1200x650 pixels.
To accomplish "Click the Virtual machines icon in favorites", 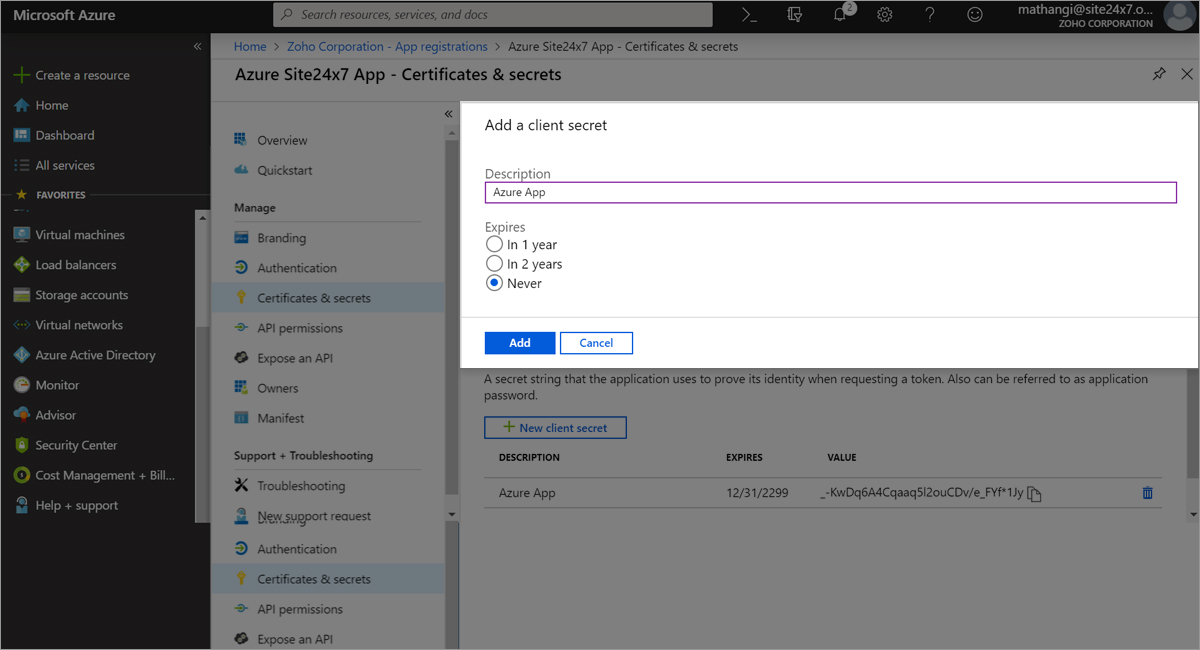I will click(21, 235).
